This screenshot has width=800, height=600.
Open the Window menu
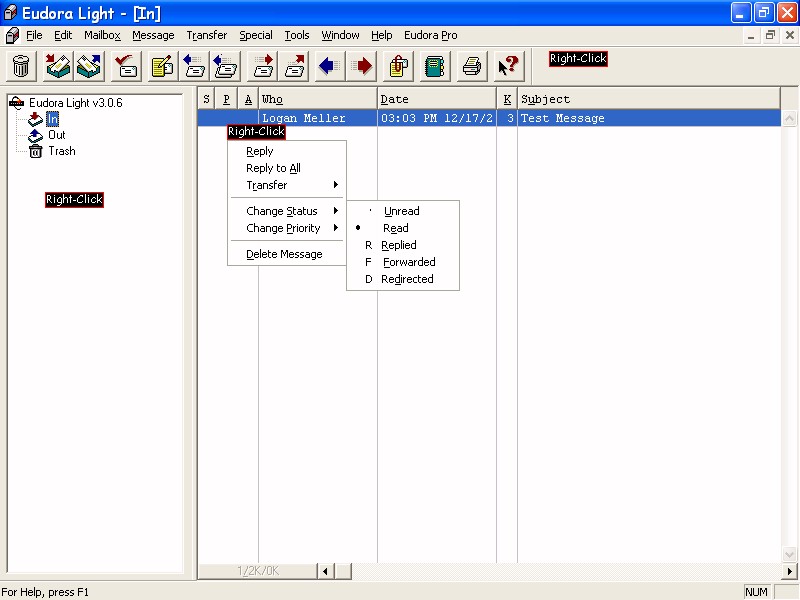pos(340,35)
